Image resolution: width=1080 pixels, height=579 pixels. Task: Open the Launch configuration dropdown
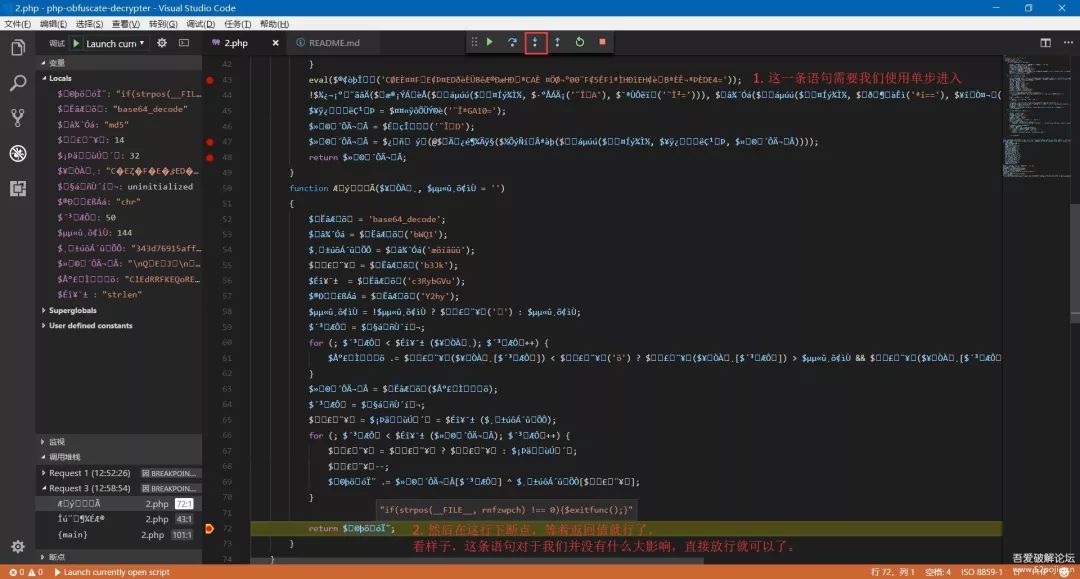coord(114,42)
